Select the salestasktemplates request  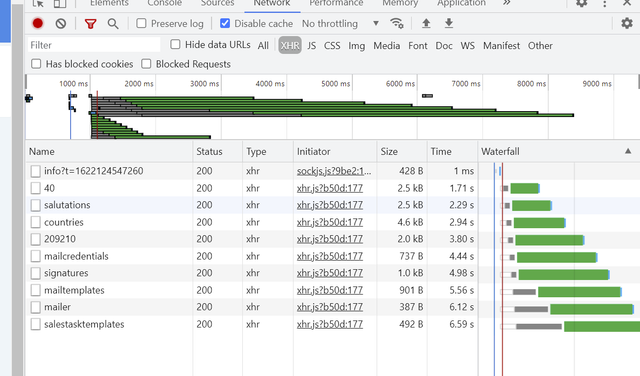pyautogui.click(x=84, y=324)
